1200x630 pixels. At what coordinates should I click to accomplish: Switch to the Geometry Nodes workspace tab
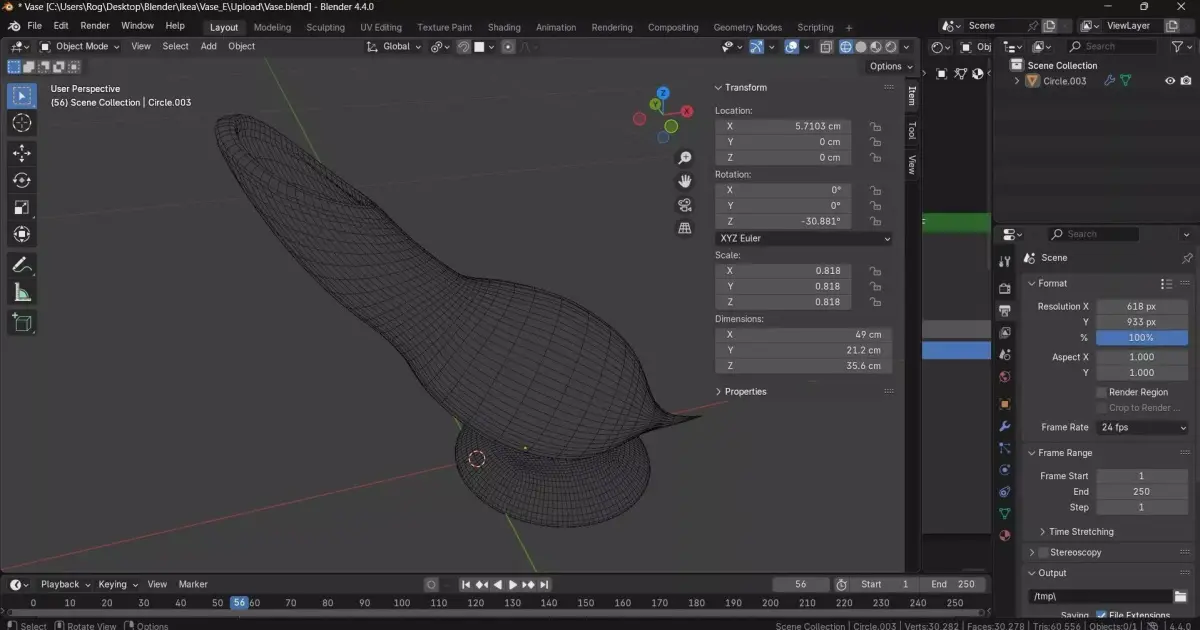747,27
